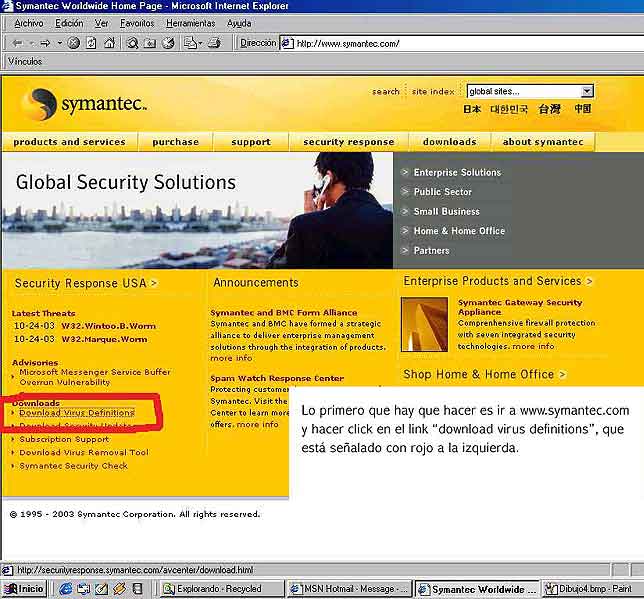The height and width of the screenshot is (599, 644).
Task: Switch to the China site link
Action: (x=583, y=109)
